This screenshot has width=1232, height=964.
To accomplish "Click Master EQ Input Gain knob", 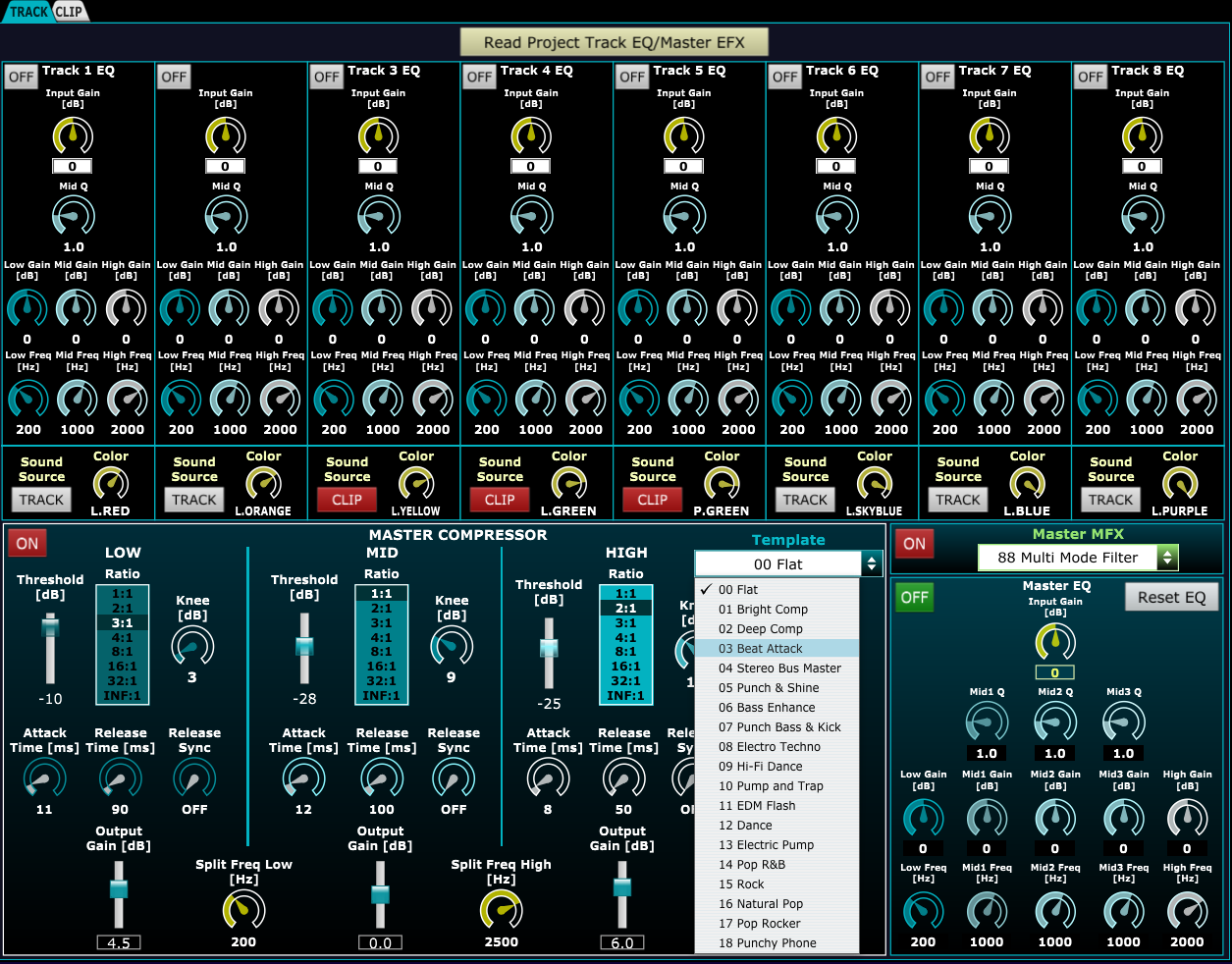I will pyautogui.click(x=1054, y=642).
